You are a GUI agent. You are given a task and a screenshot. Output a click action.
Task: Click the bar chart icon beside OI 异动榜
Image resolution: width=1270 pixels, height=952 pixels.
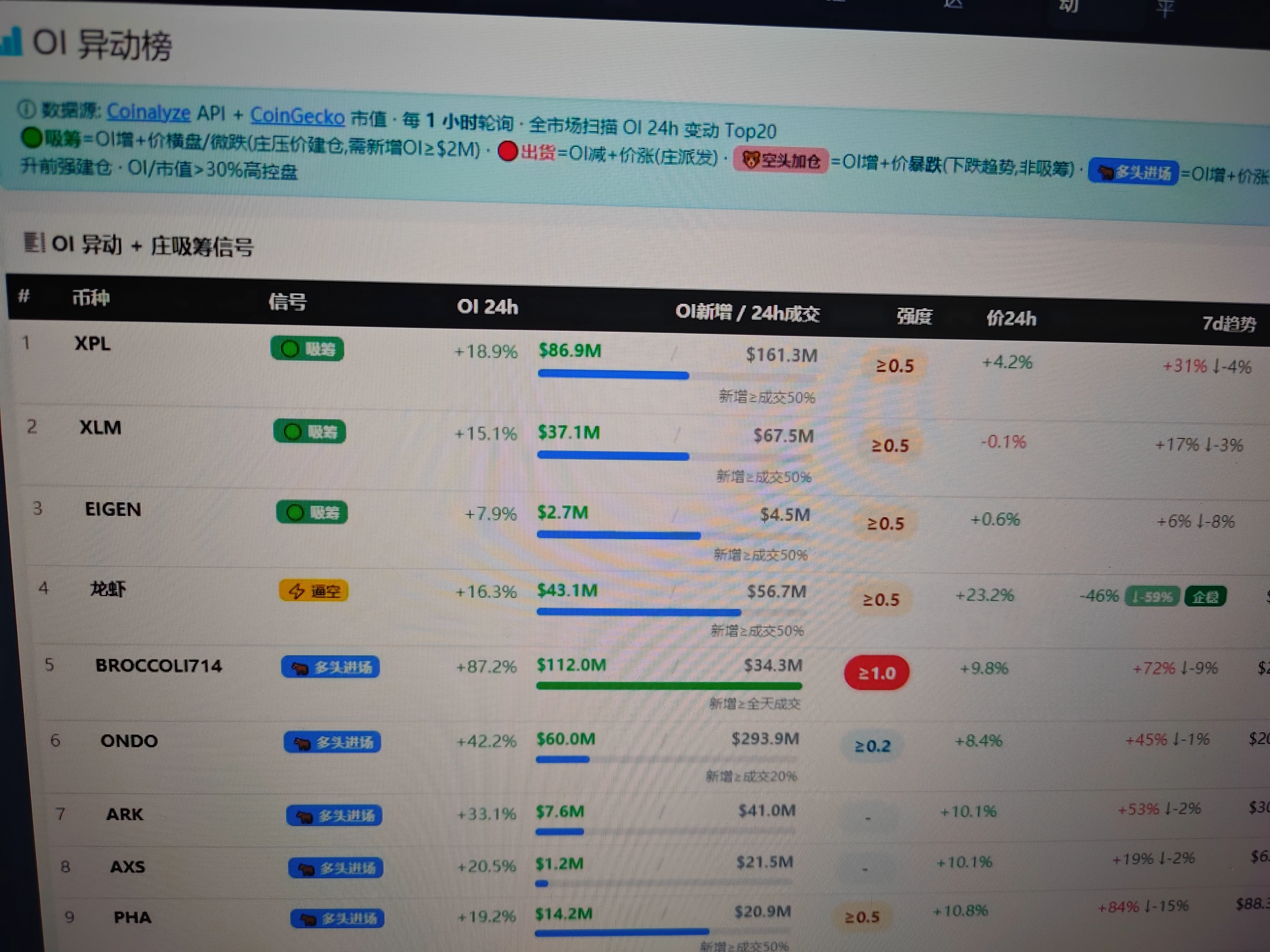[10, 42]
